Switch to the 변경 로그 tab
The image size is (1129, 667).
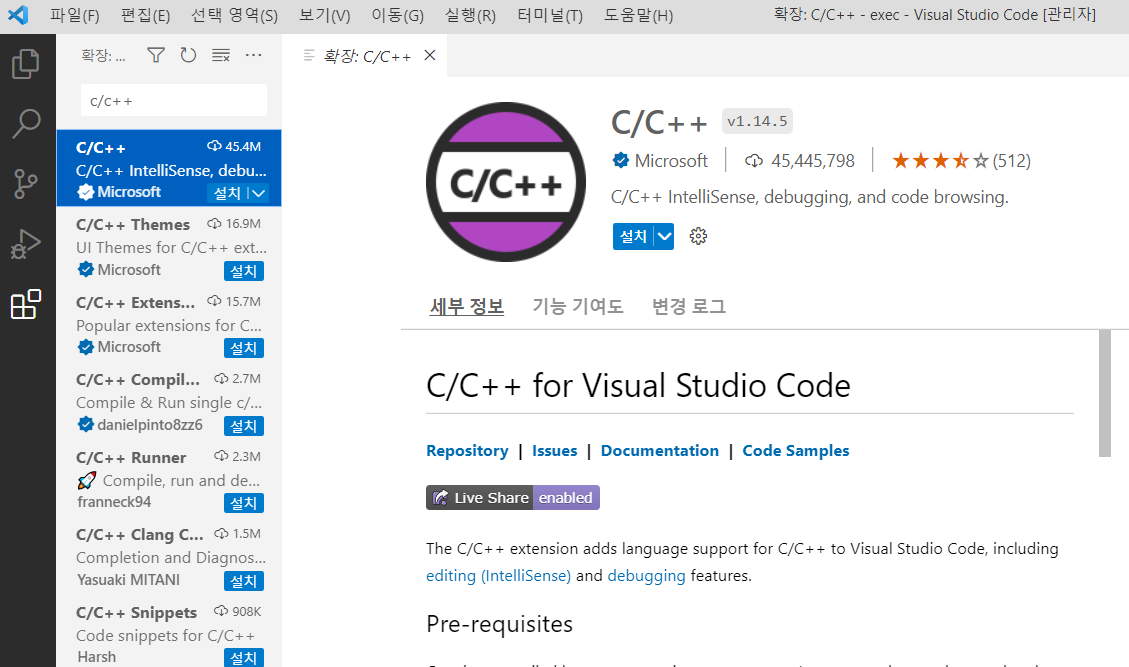tap(688, 306)
